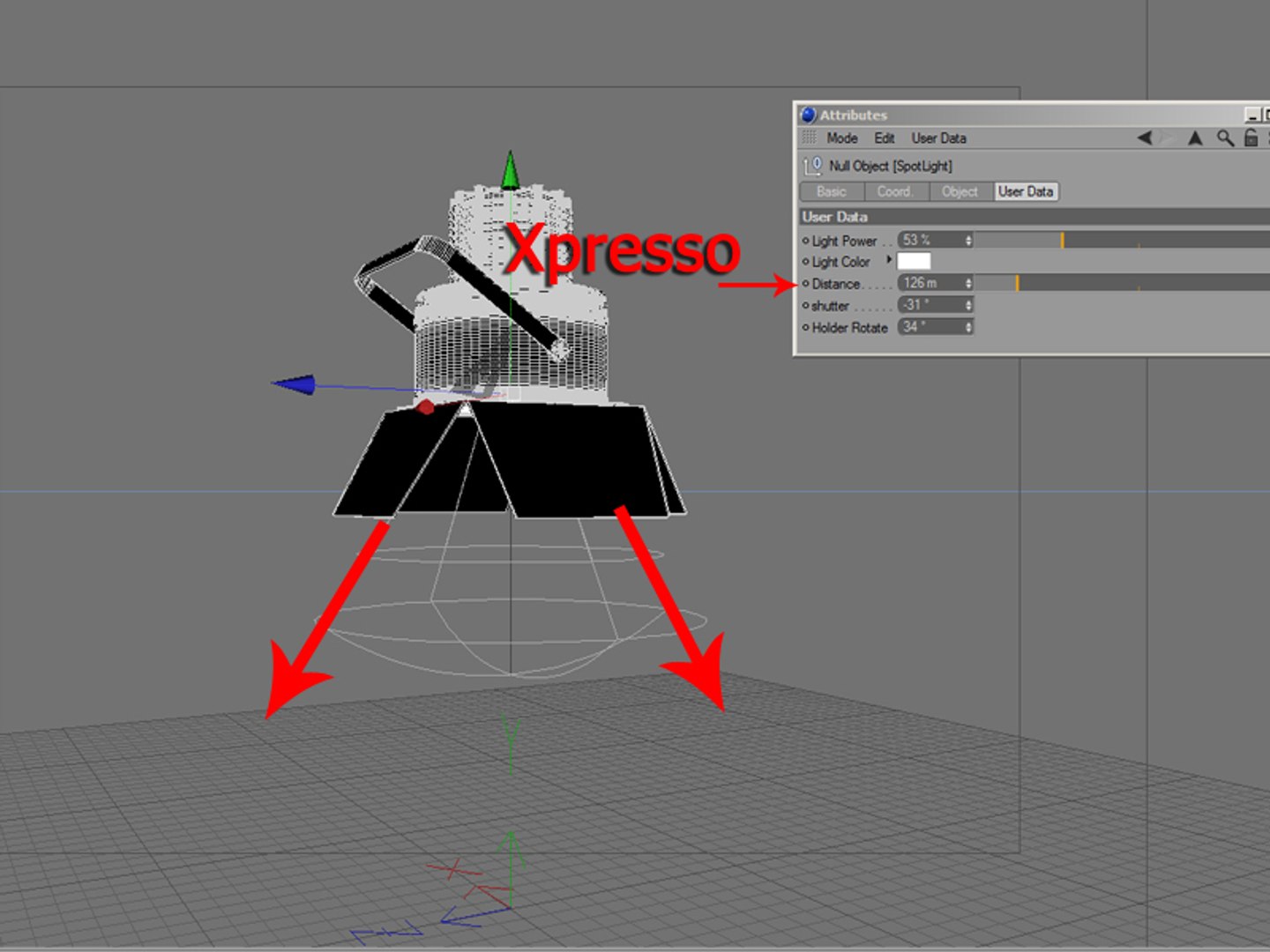This screenshot has width=1270, height=952.
Task: Click the Distance slider bar
Action: [1122, 283]
